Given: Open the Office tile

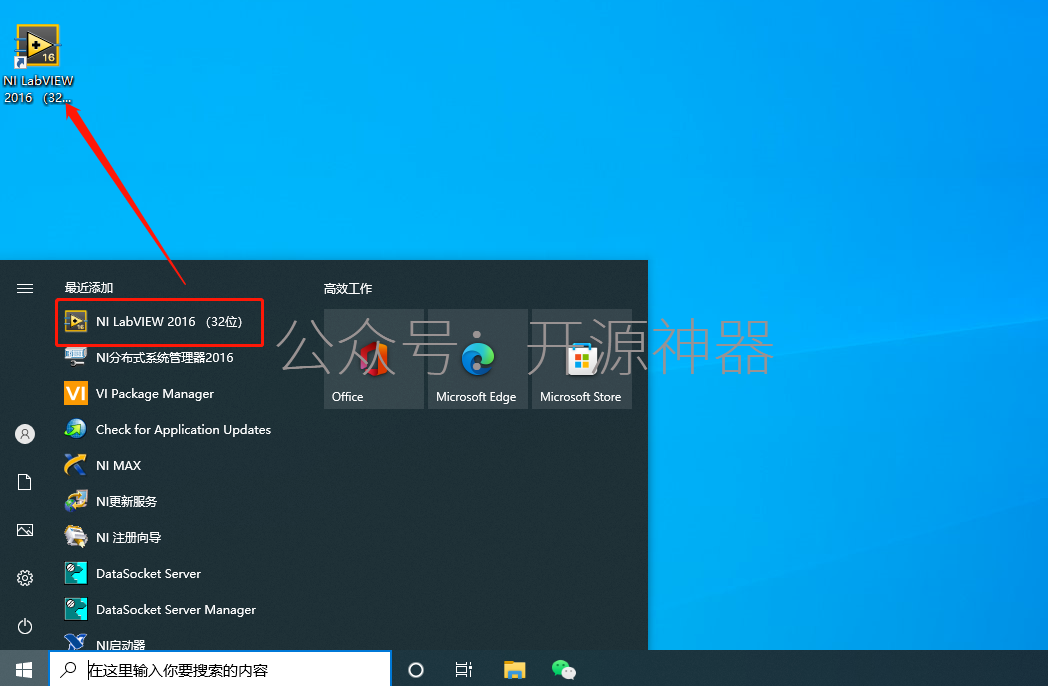Looking at the screenshot, I should pos(374,358).
